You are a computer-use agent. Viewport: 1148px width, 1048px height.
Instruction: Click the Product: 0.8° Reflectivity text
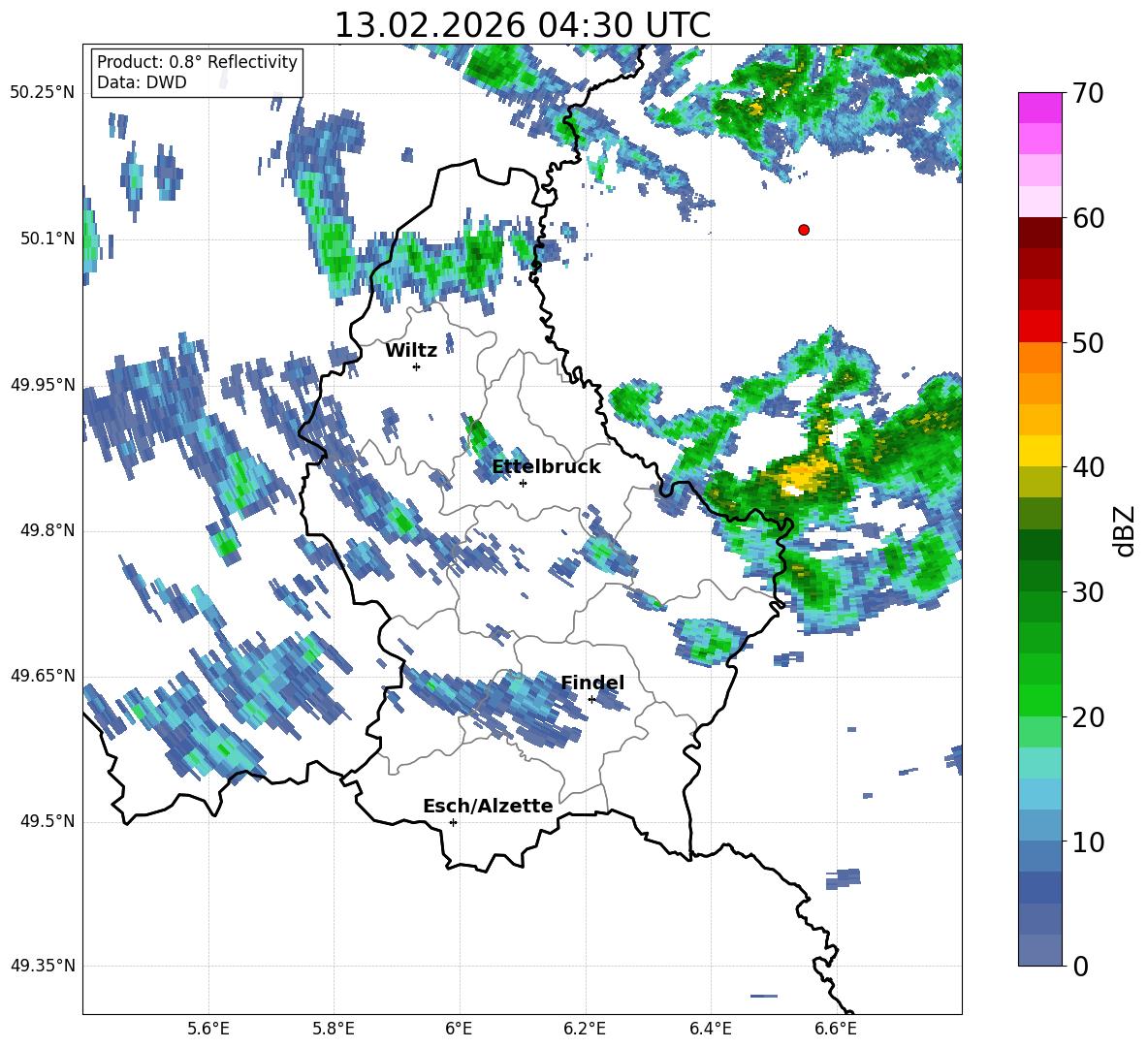coord(197,62)
